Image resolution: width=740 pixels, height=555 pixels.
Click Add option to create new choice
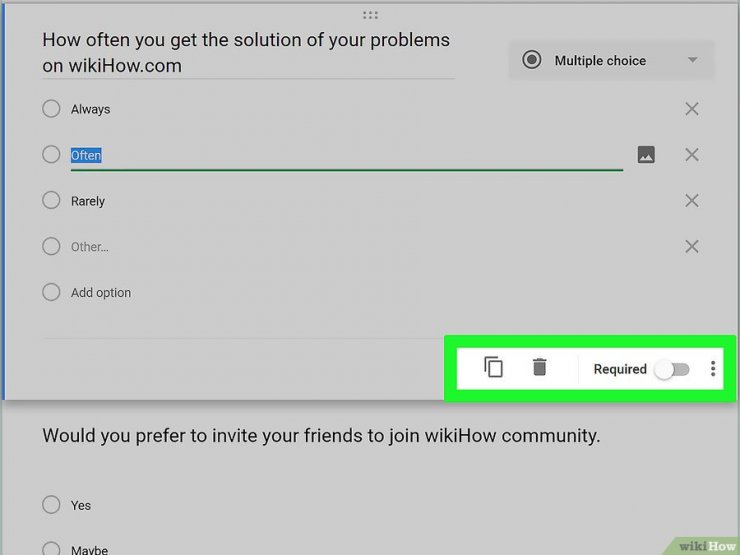pyautogui.click(x=101, y=293)
